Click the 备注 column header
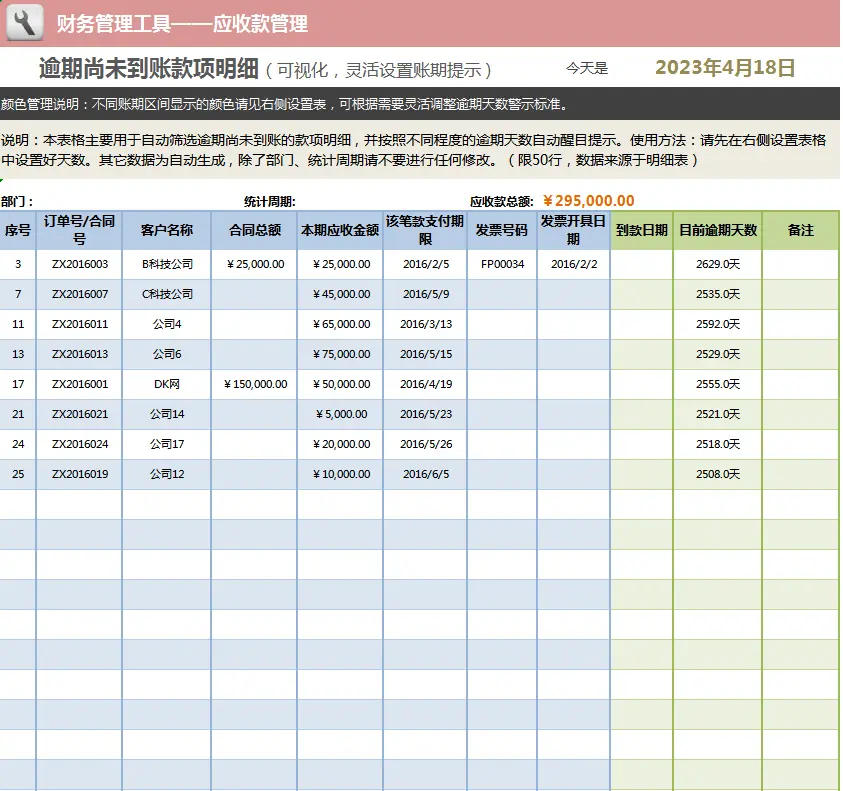The height and width of the screenshot is (791, 843). tap(800, 231)
